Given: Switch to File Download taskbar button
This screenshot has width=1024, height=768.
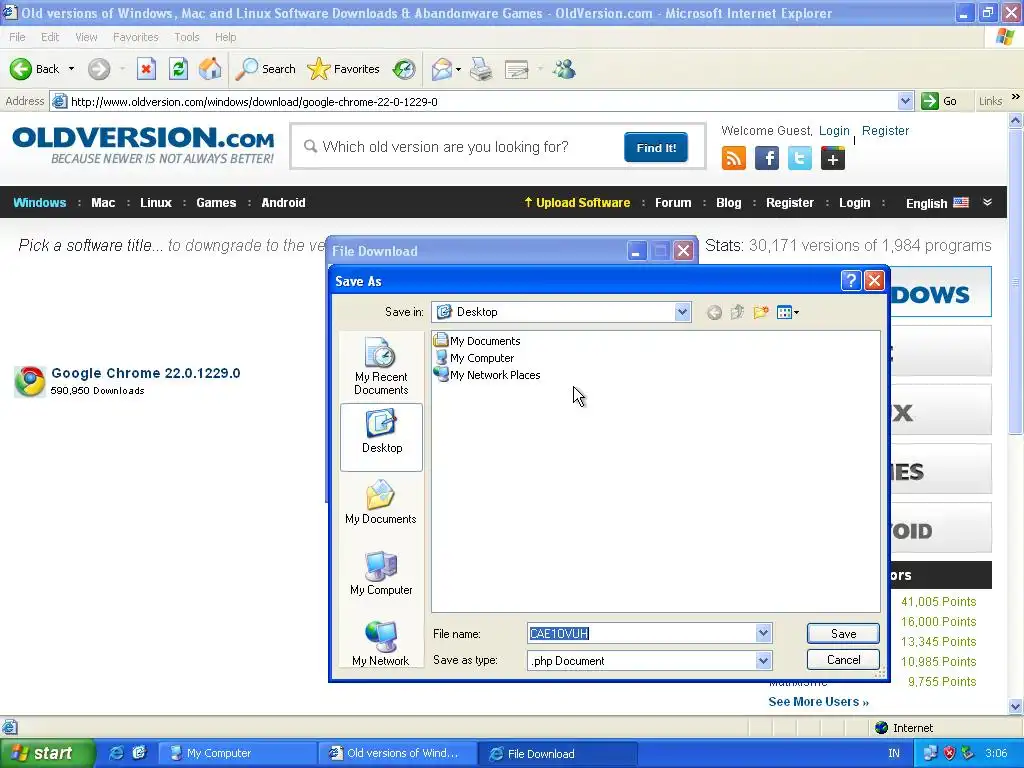Looking at the screenshot, I should pos(556,754).
